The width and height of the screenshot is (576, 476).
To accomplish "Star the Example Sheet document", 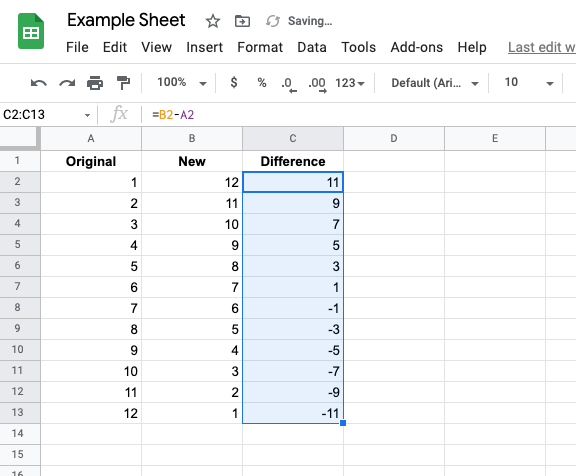I will click(x=213, y=21).
